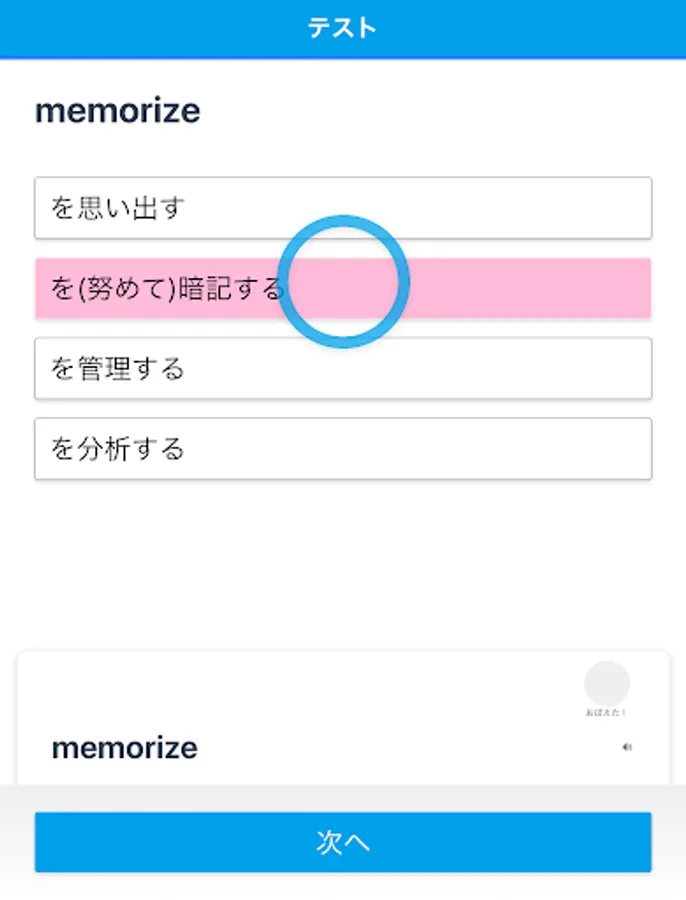This screenshot has height=900, width=686.
Task: Select the answer を管理する
Action: pos(343,368)
